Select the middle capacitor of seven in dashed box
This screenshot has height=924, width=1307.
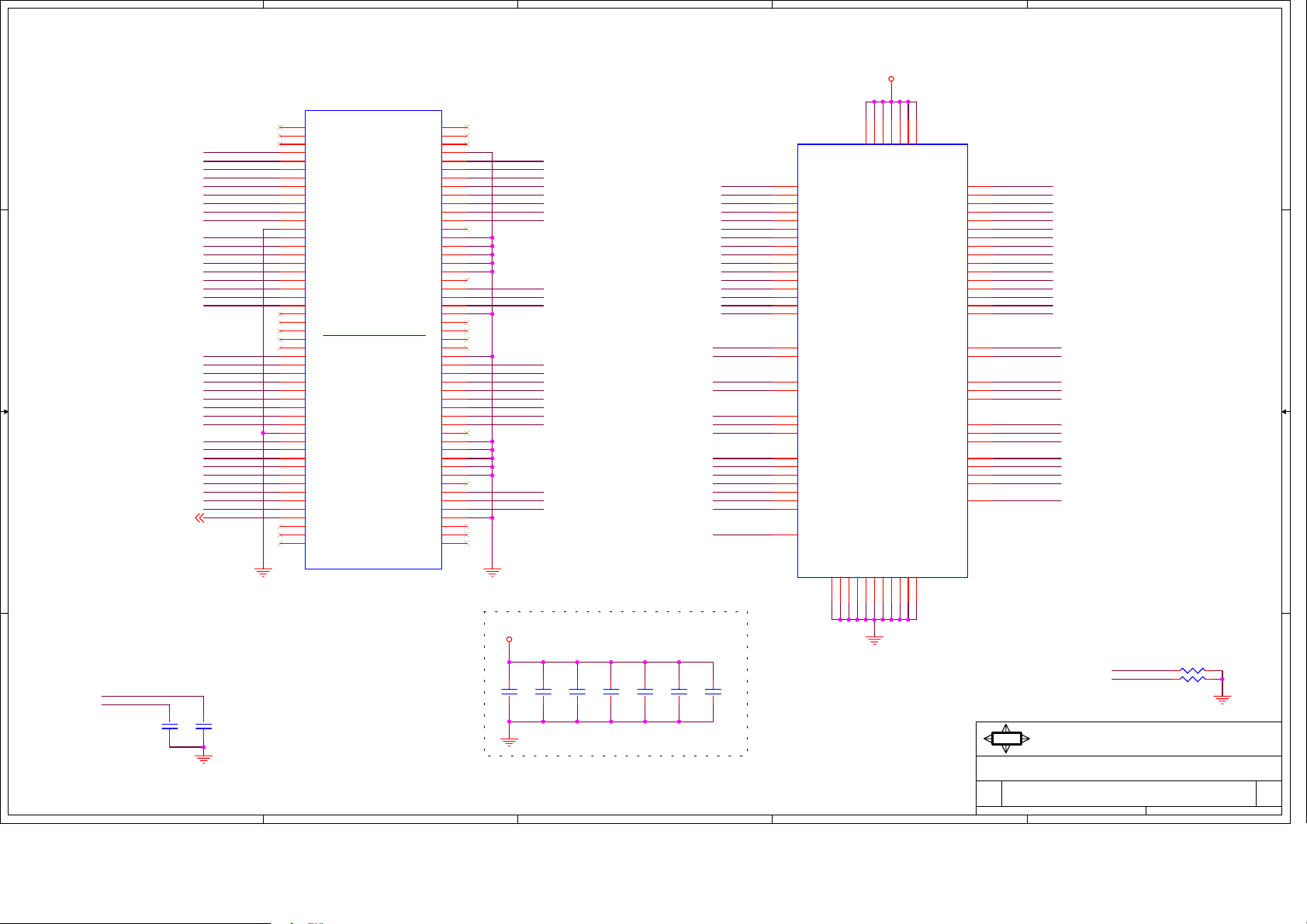(611, 690)
